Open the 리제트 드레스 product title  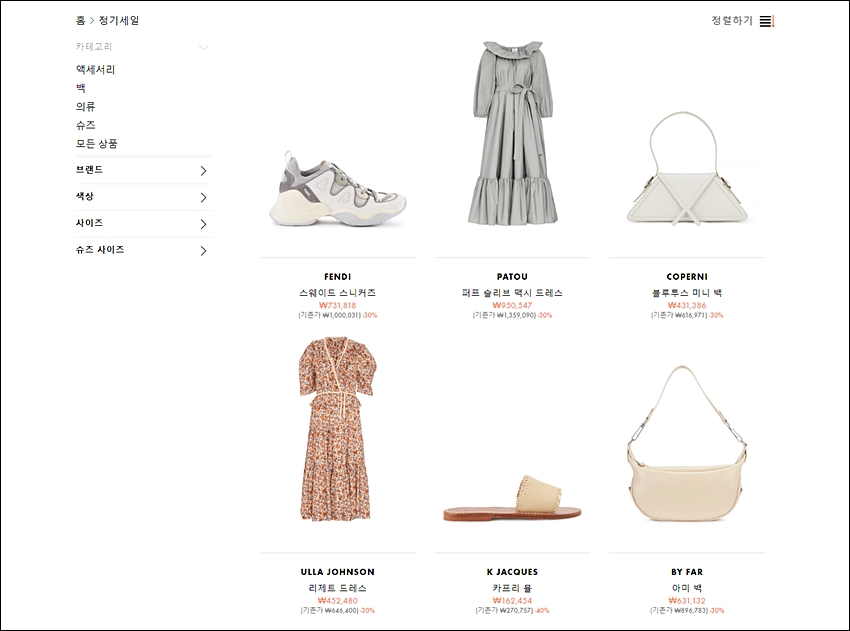pyautogui.click(x=338, y=588)
